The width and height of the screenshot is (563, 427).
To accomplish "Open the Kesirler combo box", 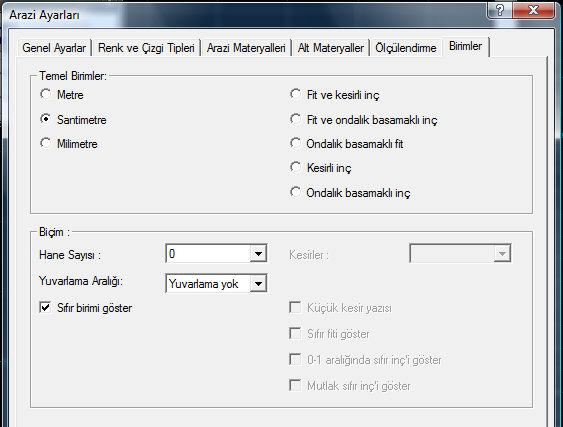I will 460,254.
